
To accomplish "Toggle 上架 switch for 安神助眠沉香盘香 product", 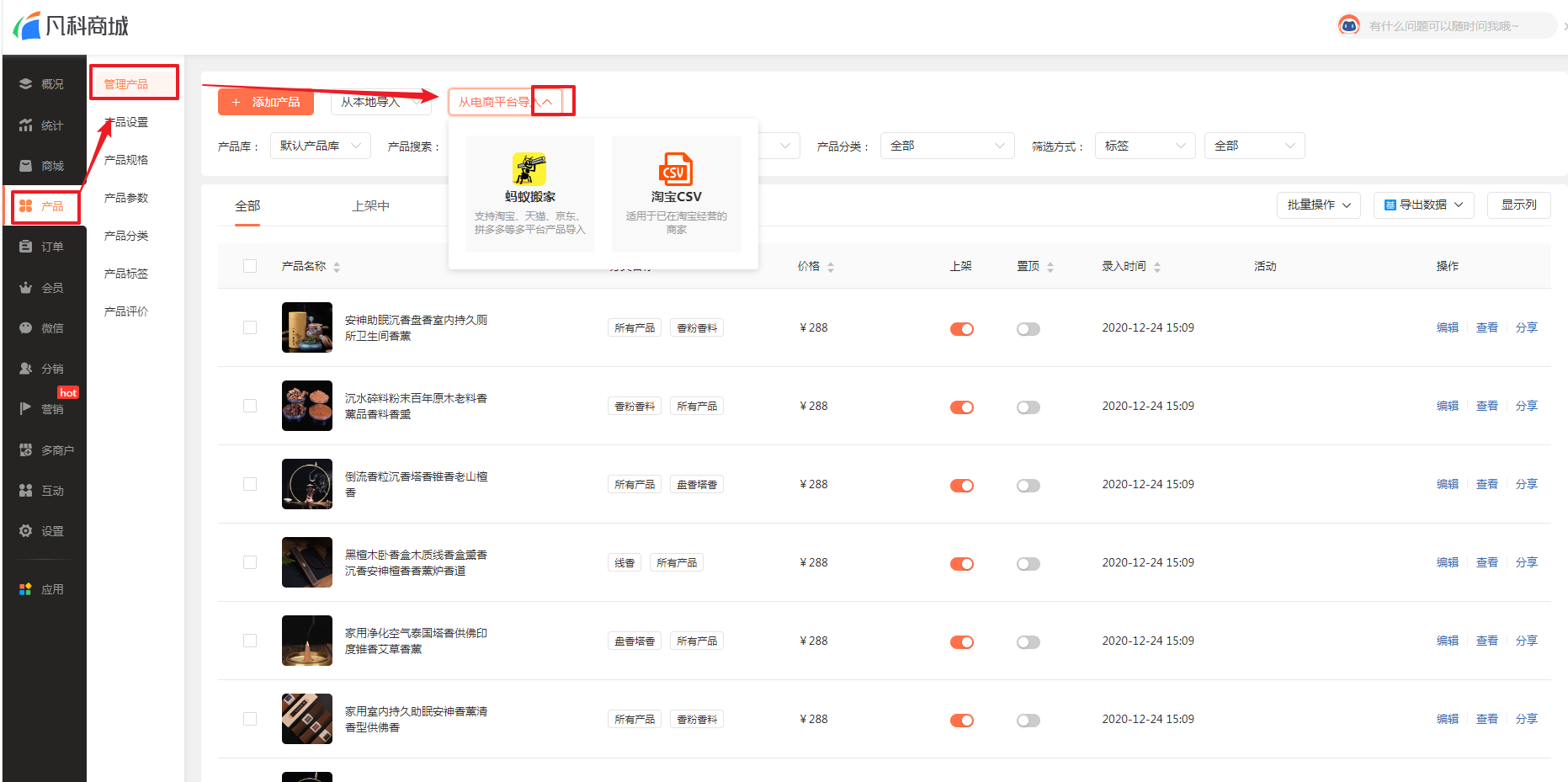I will tap(962, 329).
